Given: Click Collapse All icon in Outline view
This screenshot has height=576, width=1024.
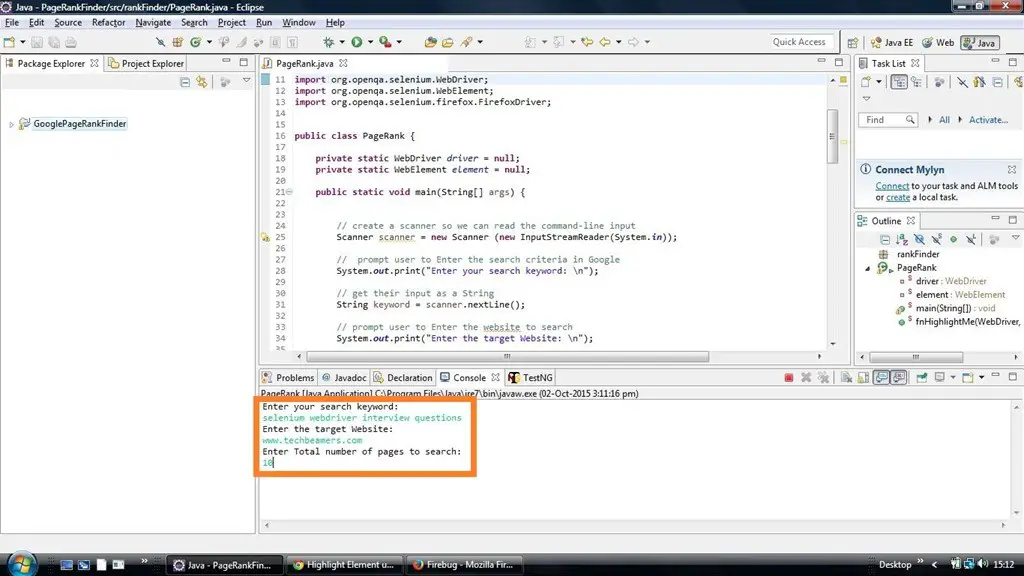Looking at the screenshot, I should pos(885,240).
